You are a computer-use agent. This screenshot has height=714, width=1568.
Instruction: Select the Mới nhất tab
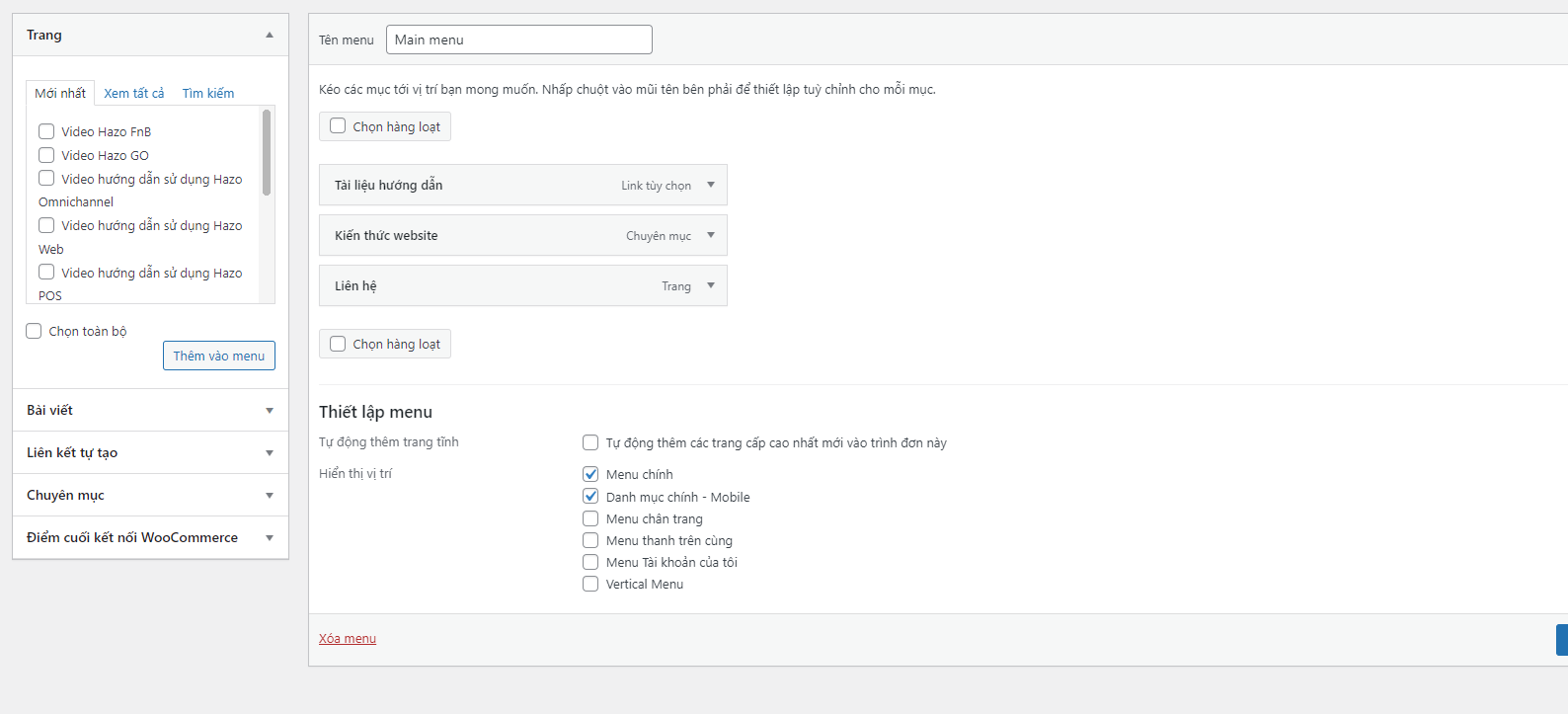[60, 93]
